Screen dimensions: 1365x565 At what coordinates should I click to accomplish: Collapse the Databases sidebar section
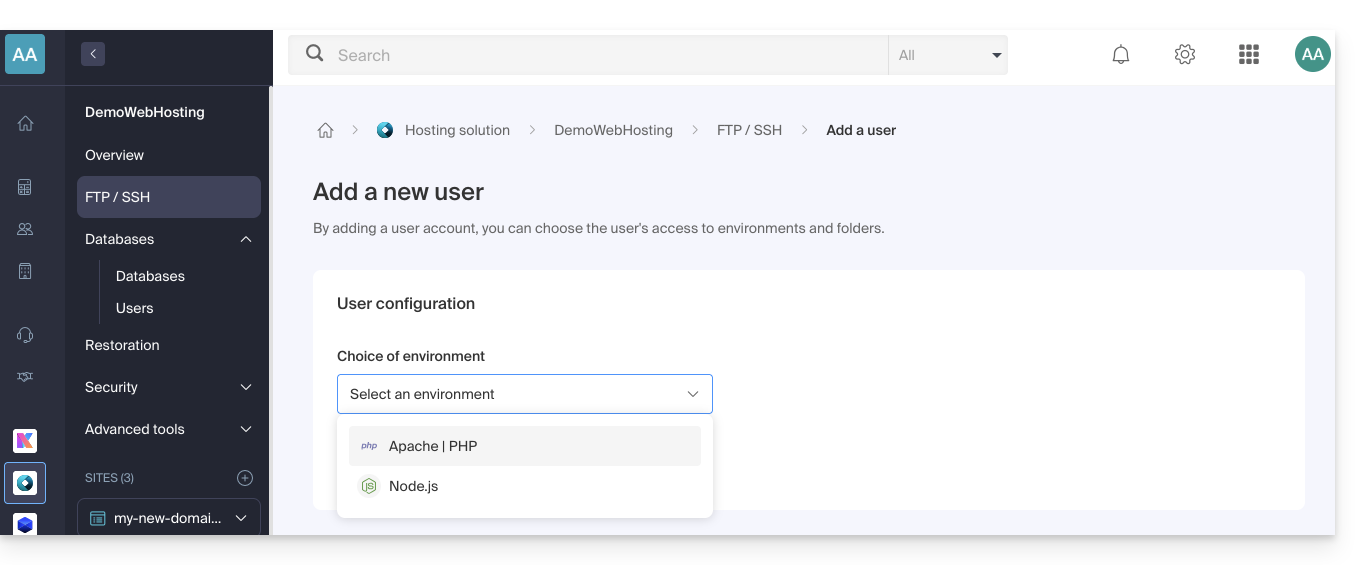coord(246,239)
